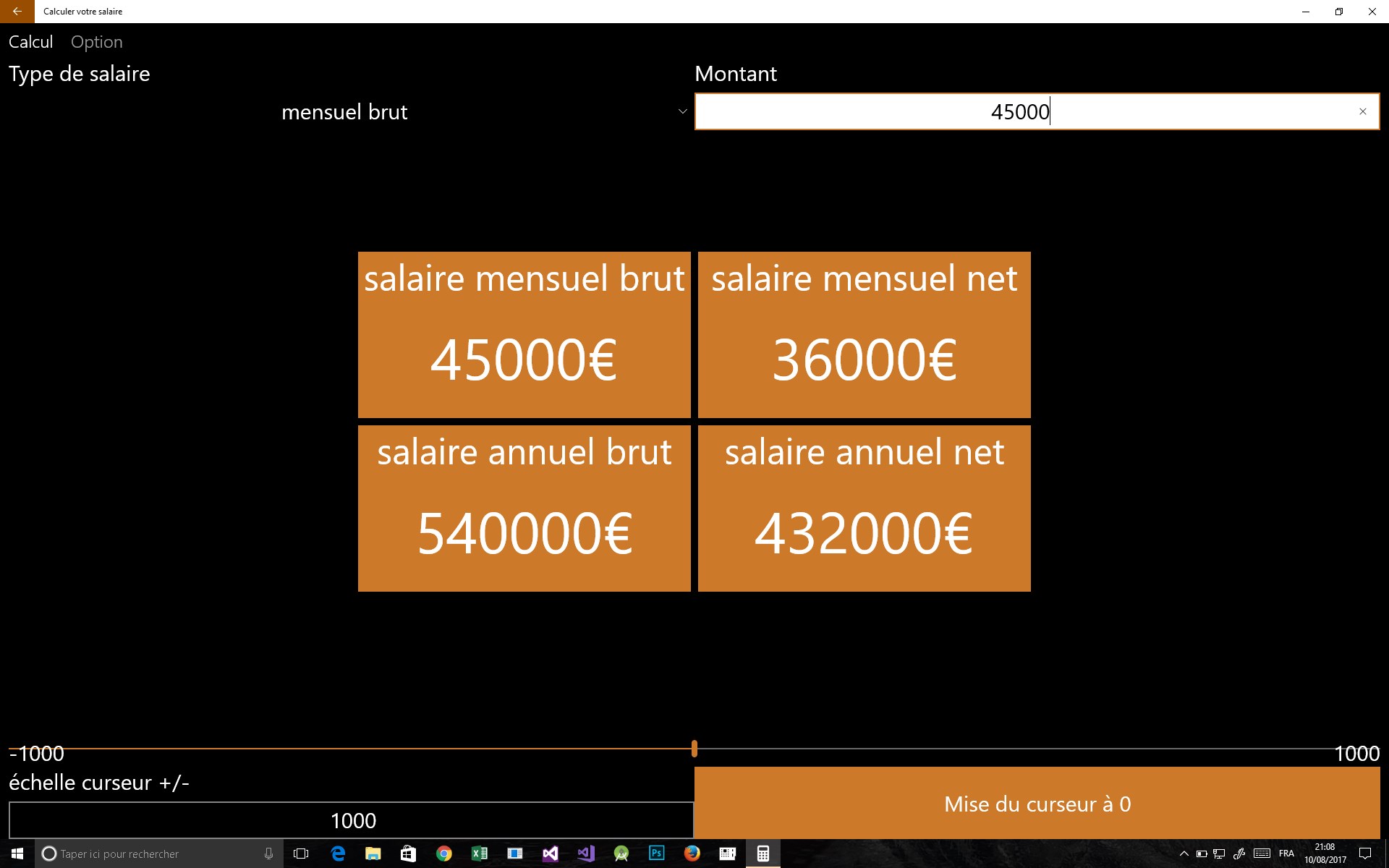Click the calculator app taskbar icon
1389x868 pixels.
tap(763, 854)
